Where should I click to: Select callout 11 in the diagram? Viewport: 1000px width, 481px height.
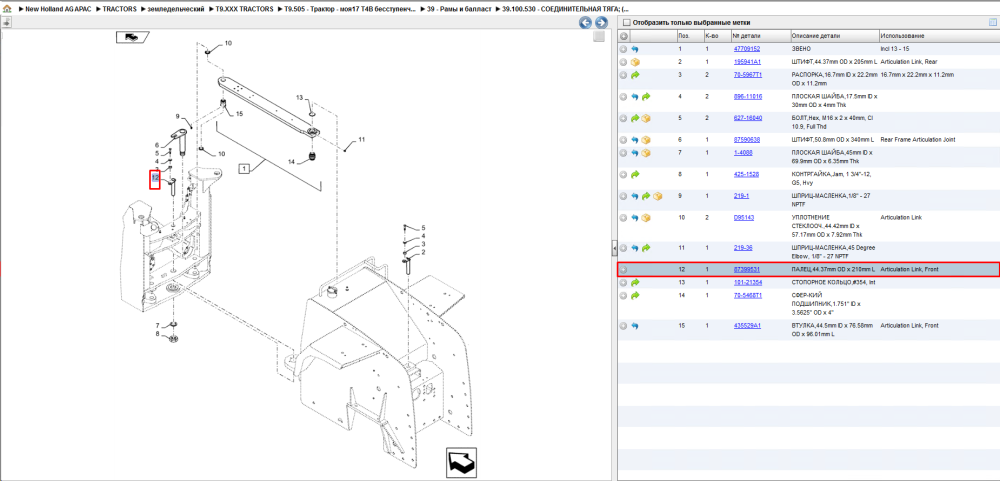362,139
